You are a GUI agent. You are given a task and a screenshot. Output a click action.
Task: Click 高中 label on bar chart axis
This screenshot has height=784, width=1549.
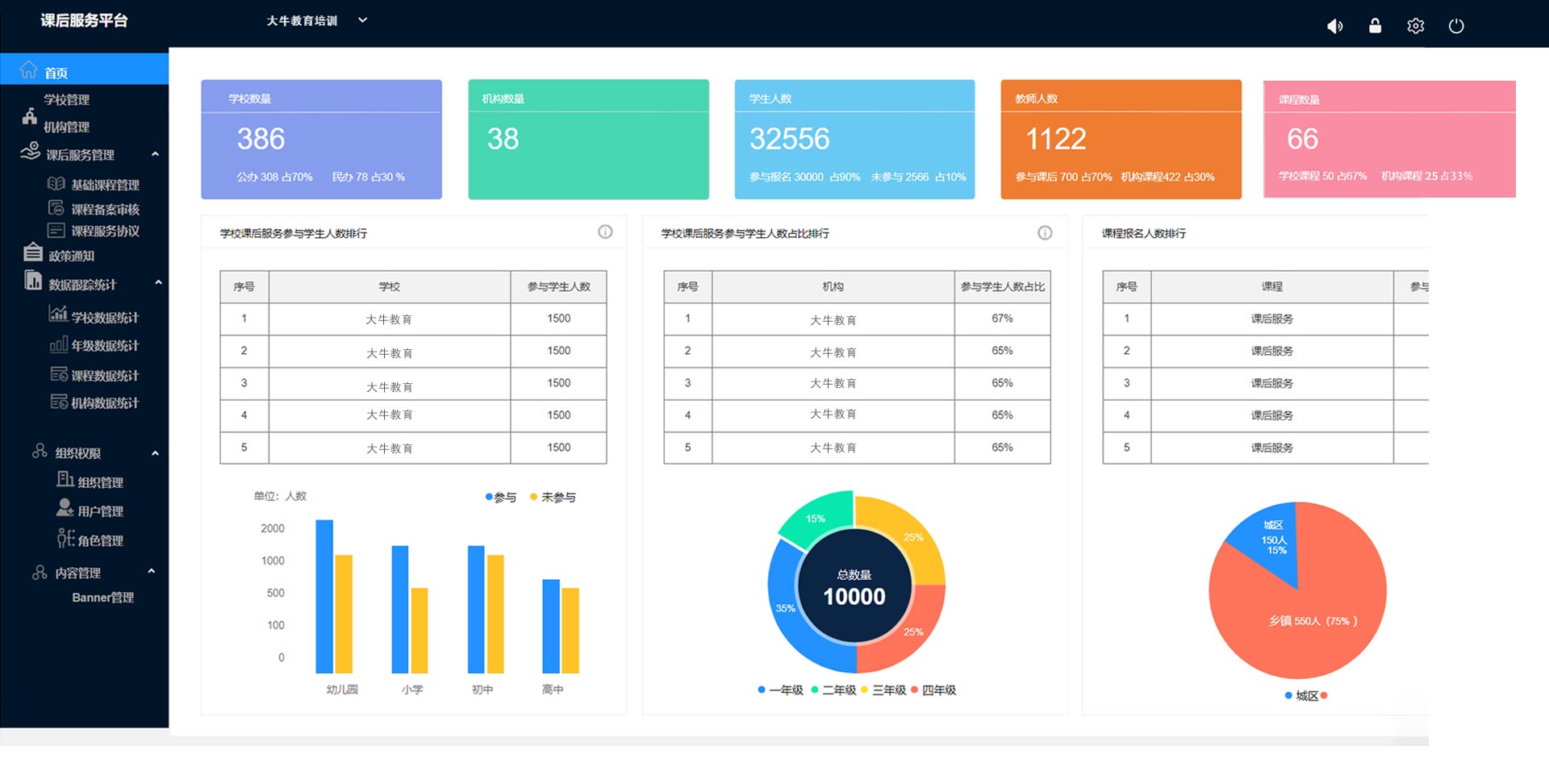pyautogui.click(x=553, y=690)
